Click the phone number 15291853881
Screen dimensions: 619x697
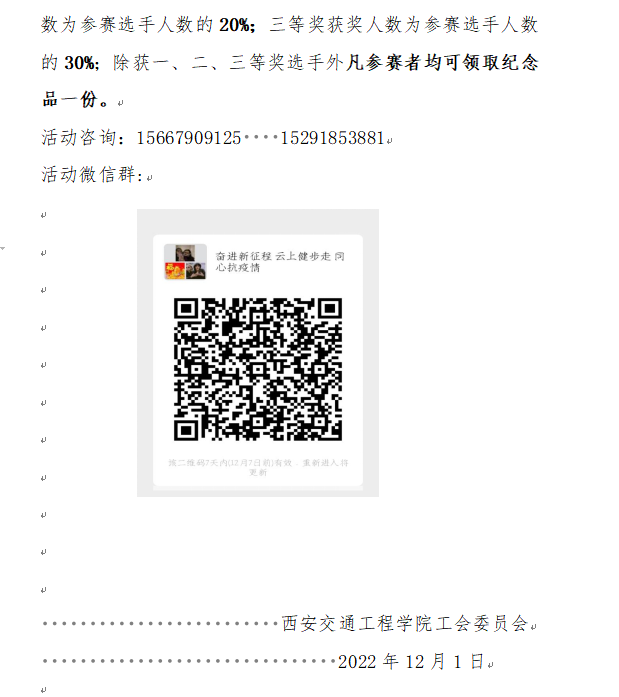click(x=332, y=138)
